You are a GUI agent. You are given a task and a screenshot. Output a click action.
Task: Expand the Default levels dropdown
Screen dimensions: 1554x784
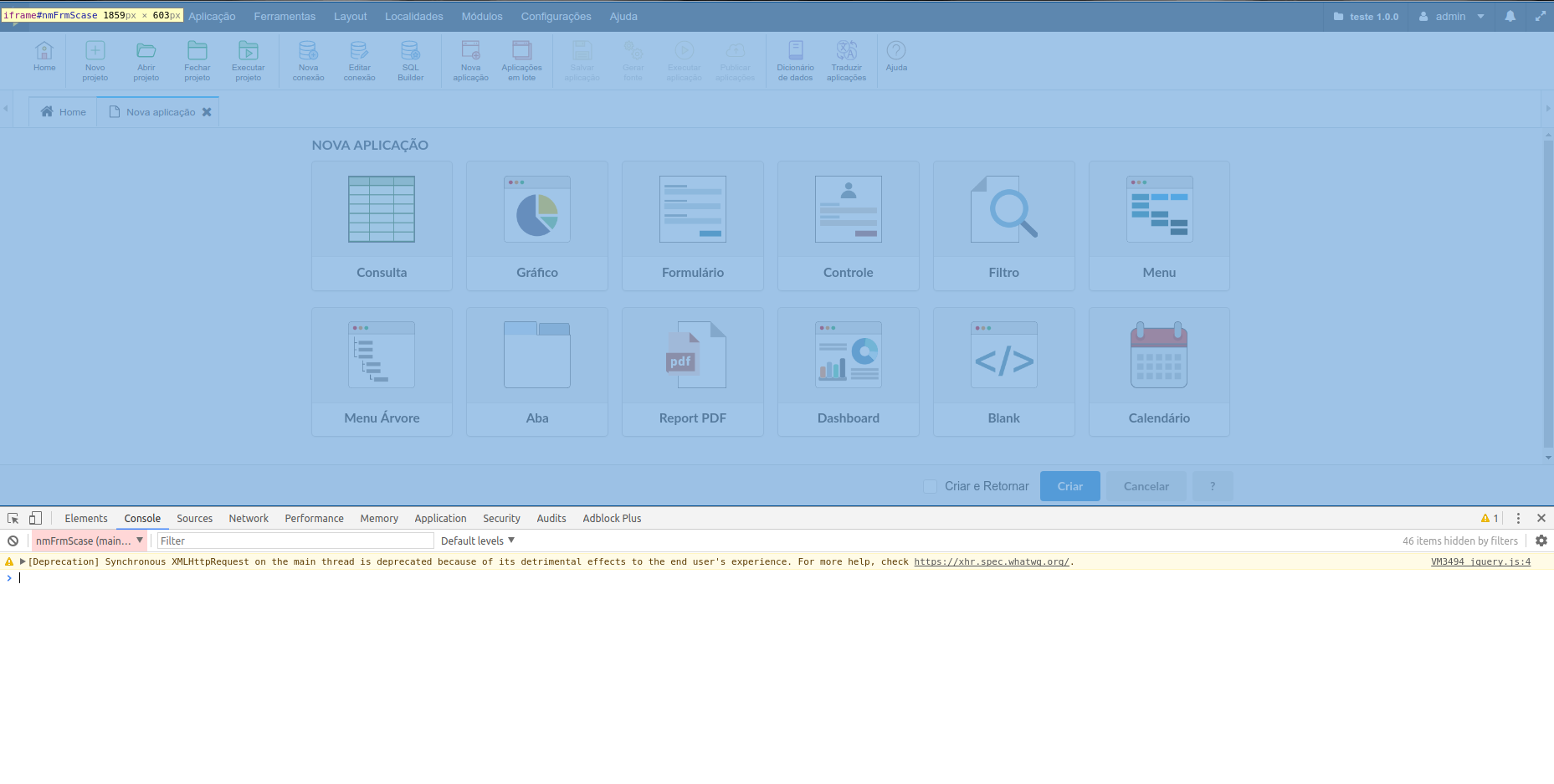(478, 541)
